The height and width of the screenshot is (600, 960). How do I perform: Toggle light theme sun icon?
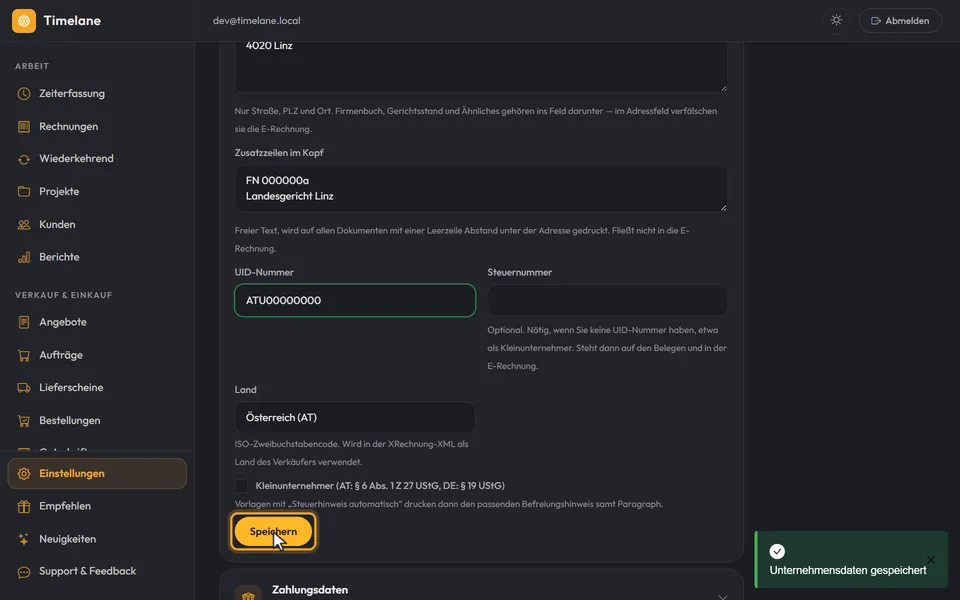[x=836, y=20]
